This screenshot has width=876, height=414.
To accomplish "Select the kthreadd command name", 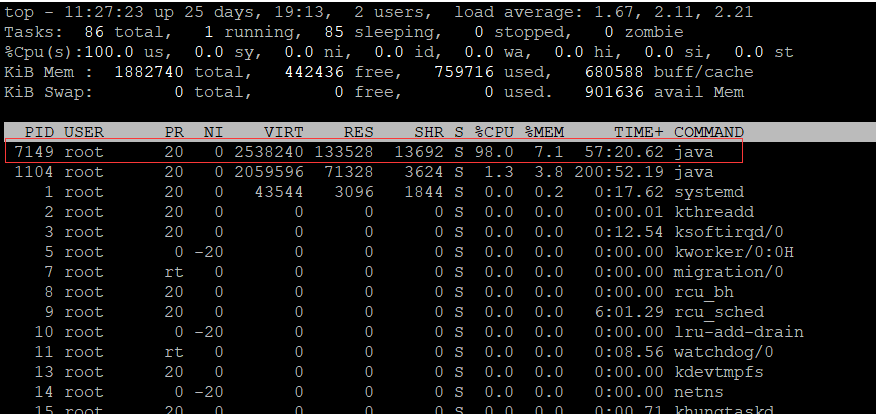I will pos(714,212).
